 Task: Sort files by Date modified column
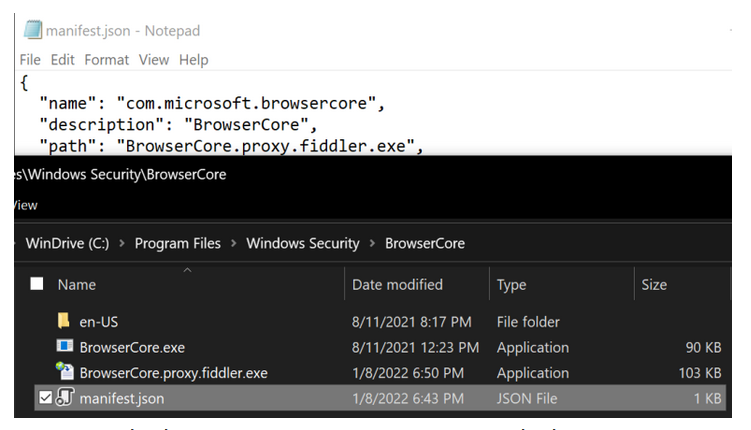pyautogui.click(x=397, y=285)
